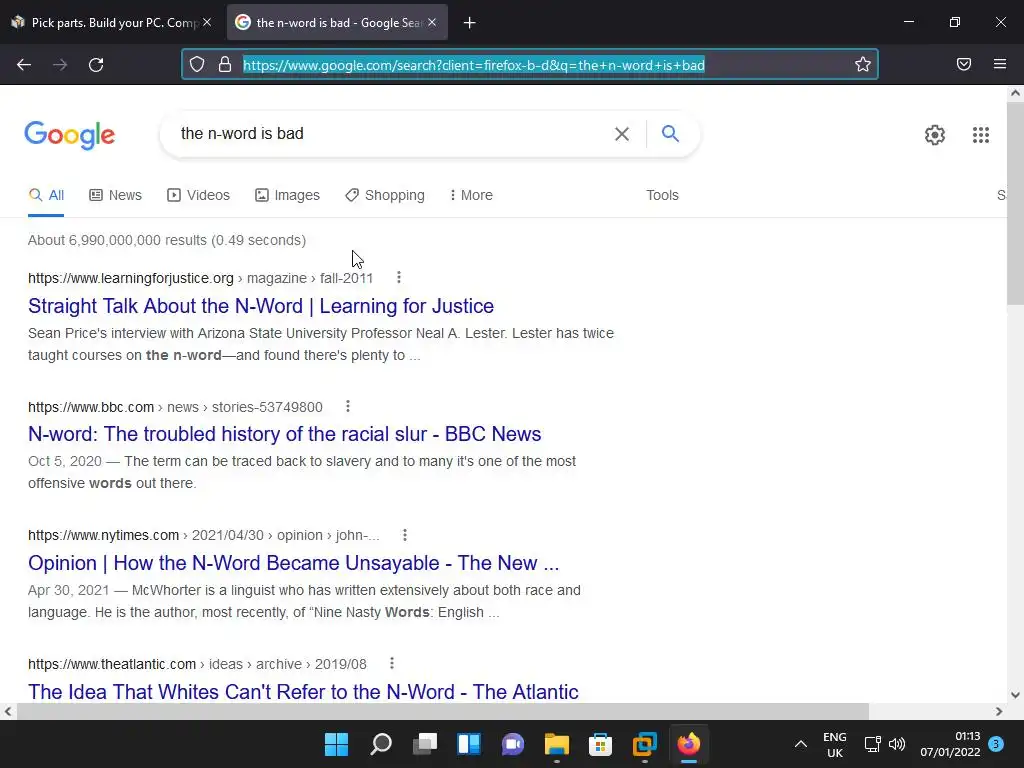Open a new tab with plus button
Image resolution: width=1024 pixels, height=768 pixels.
click(x=470, y=23)
